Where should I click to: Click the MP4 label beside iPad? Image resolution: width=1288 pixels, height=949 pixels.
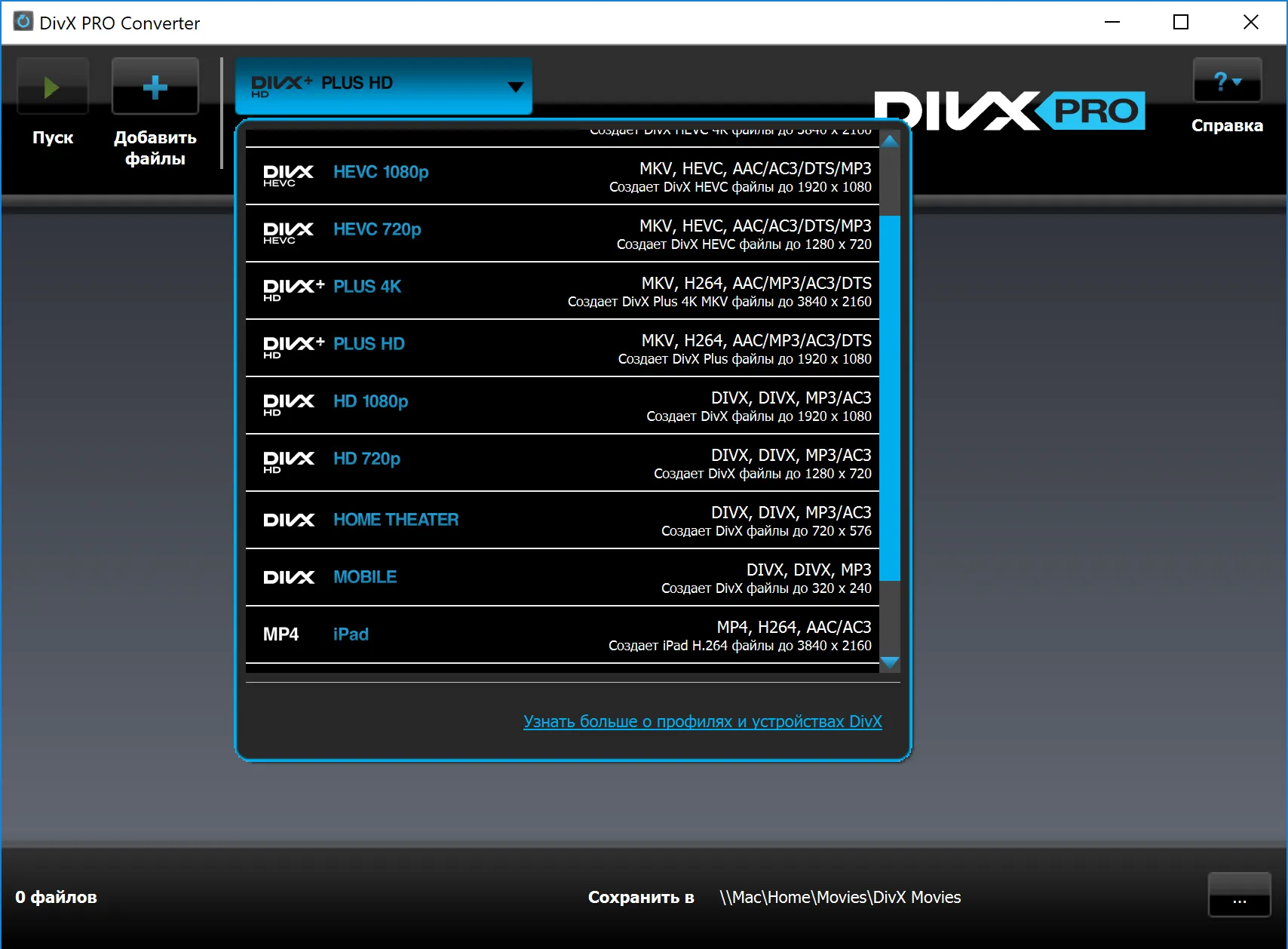281,634
